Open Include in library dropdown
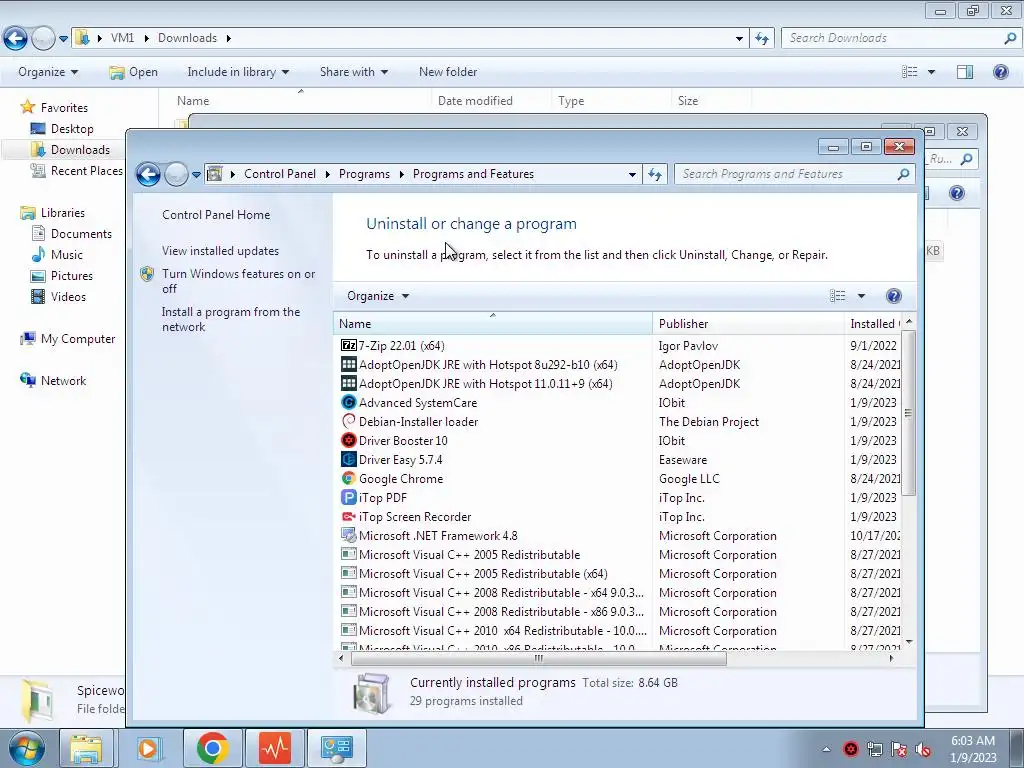The width and height of the screenshot is (1024, 768). coord(238,72)
